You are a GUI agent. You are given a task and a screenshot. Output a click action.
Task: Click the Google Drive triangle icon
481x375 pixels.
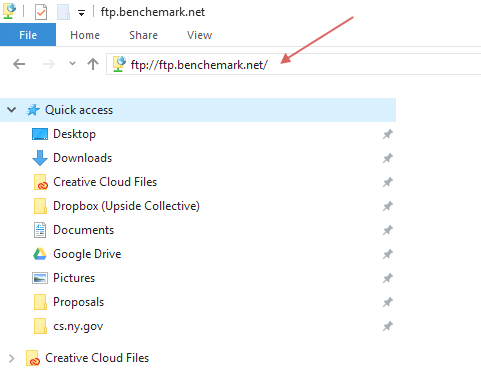[x=40, y=254]
